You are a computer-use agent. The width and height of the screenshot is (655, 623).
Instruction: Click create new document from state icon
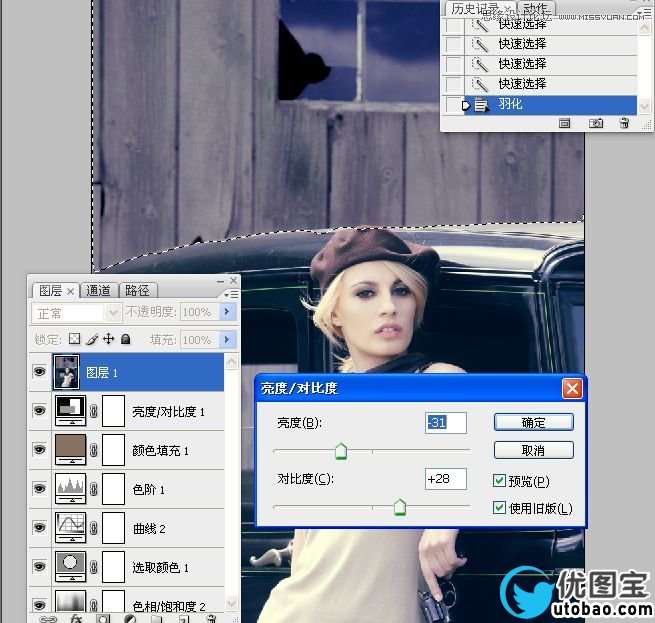click(564, 123)
